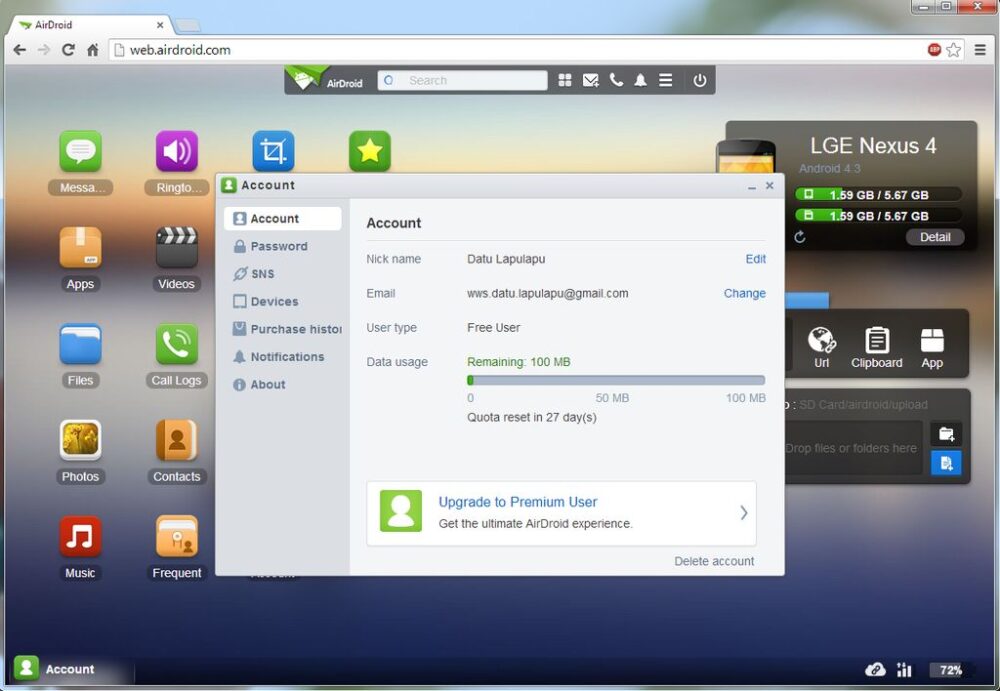Start a call with the phone icon
The width and height of the screenshot is (1000, 691).
(x=616, y=80)
